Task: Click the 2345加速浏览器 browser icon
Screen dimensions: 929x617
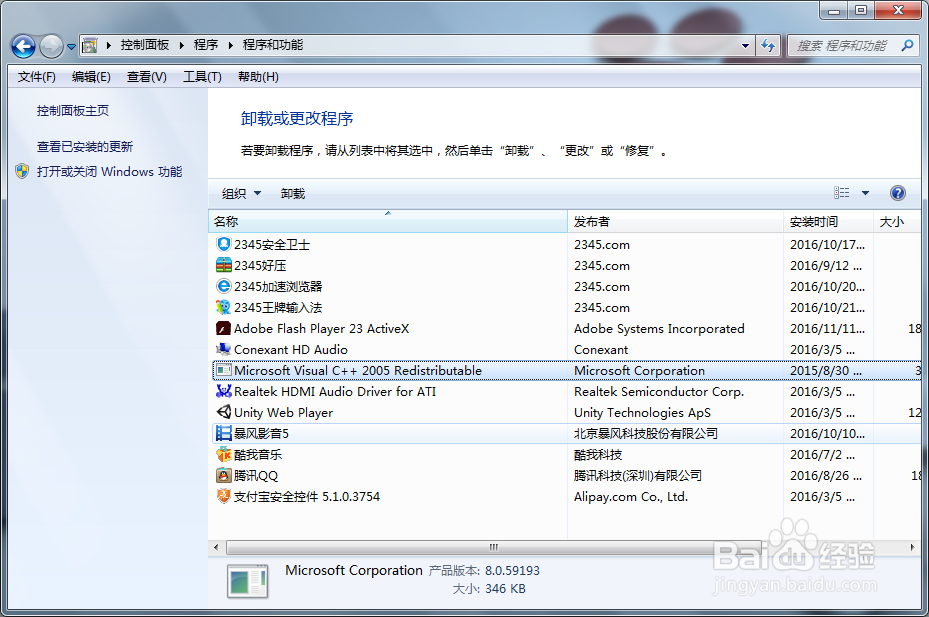Action: [223, 286]
